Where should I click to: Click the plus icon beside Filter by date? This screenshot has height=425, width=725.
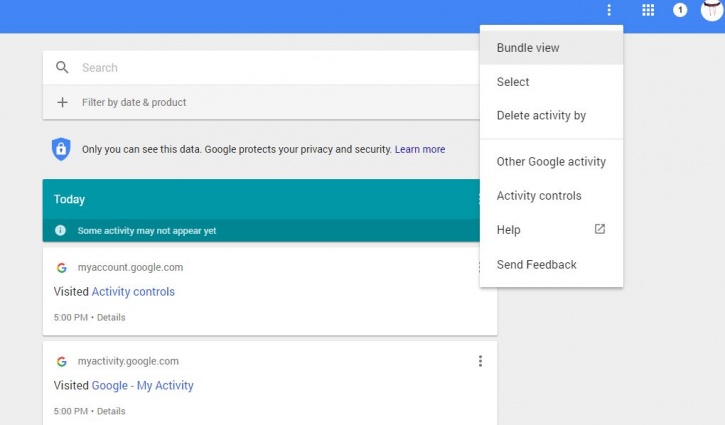point(62,102)
